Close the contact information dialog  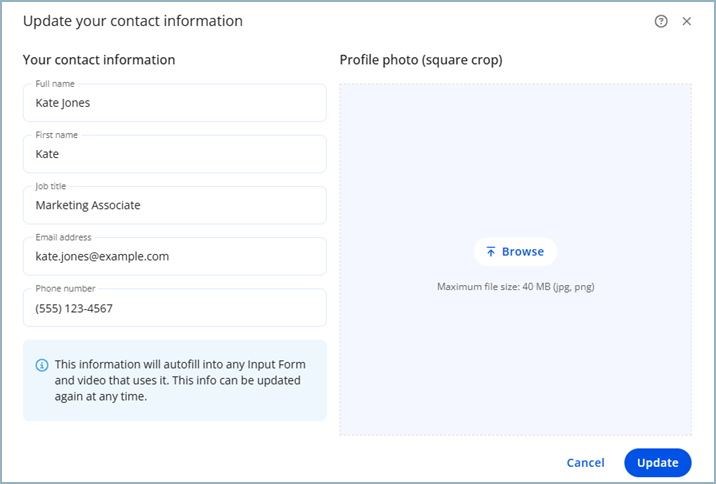(x=687, y=21)
